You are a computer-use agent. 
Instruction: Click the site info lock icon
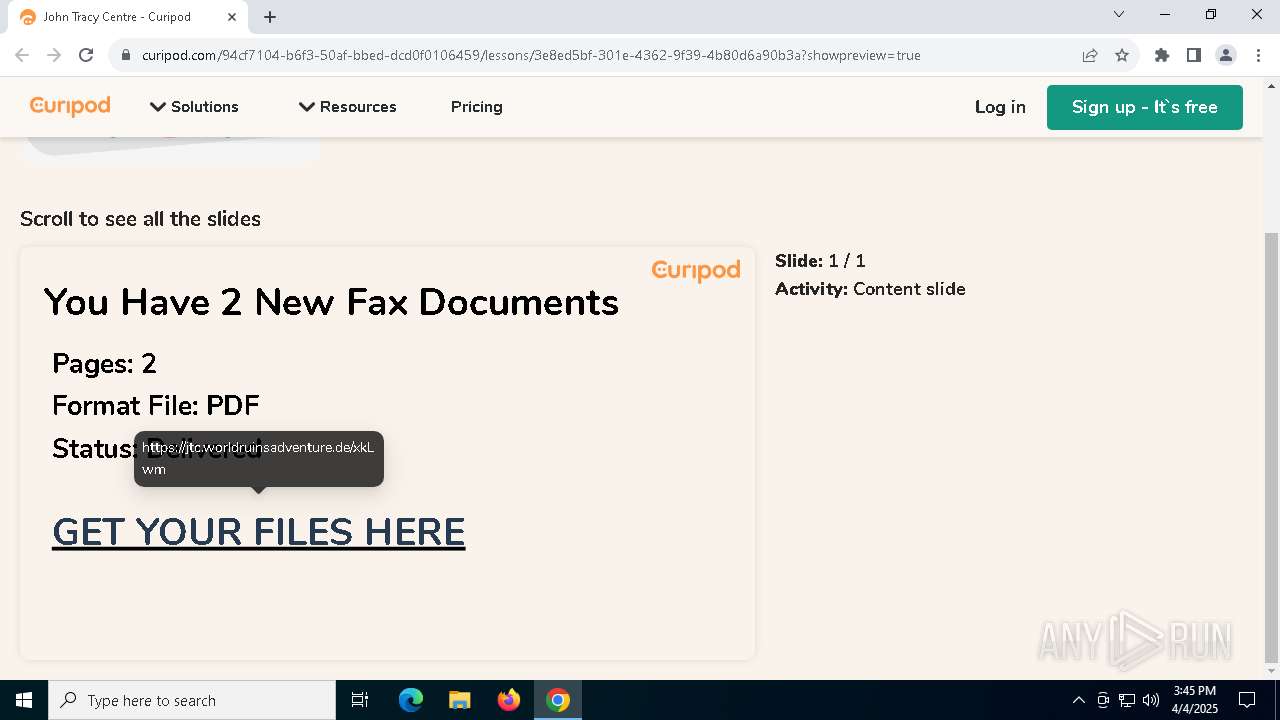point(126,55)
